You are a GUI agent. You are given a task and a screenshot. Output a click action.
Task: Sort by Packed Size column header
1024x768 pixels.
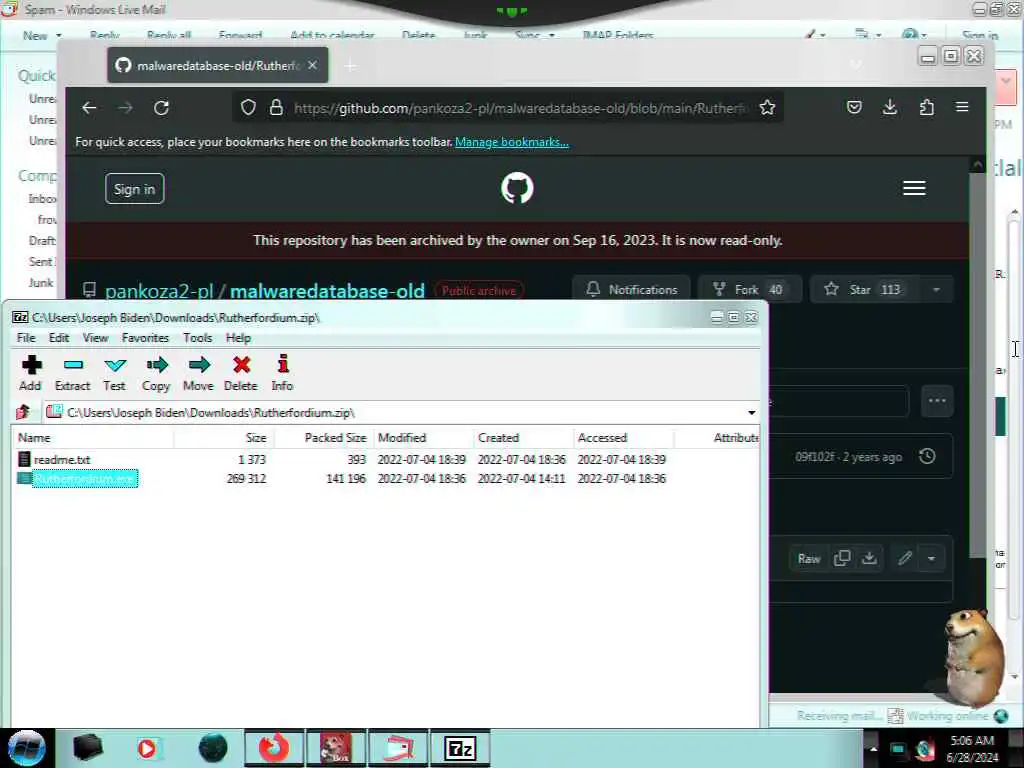(323, 438)
